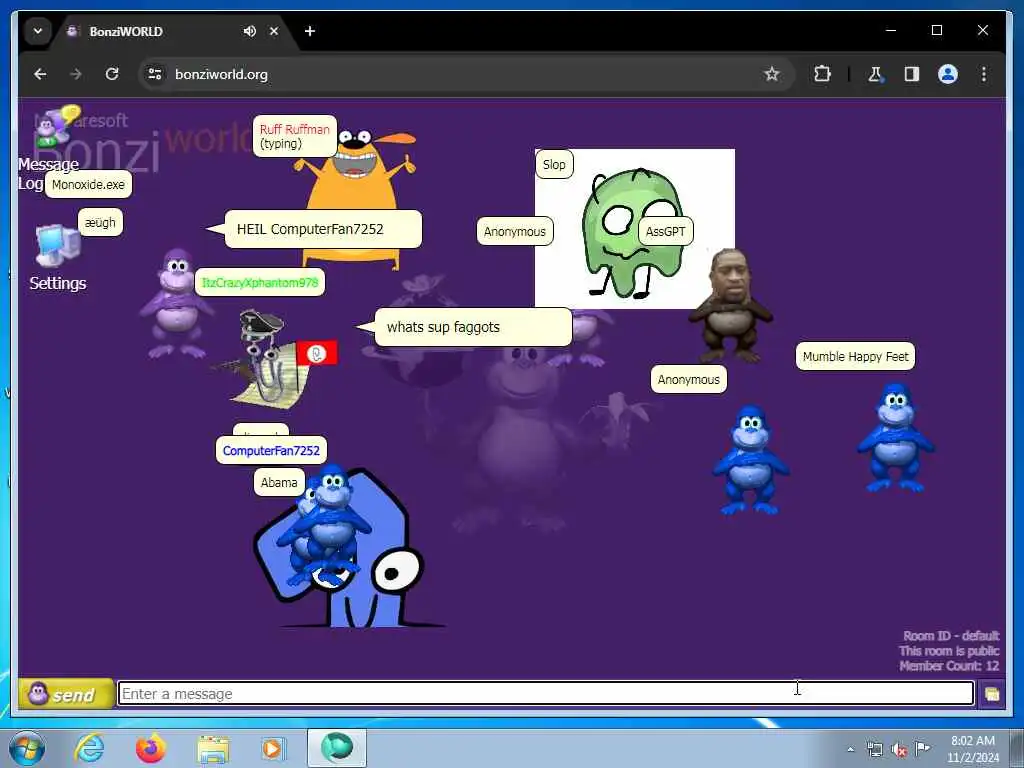Go forward in browser history
This screenshot has height=768, width=1024.
[76, 74]
